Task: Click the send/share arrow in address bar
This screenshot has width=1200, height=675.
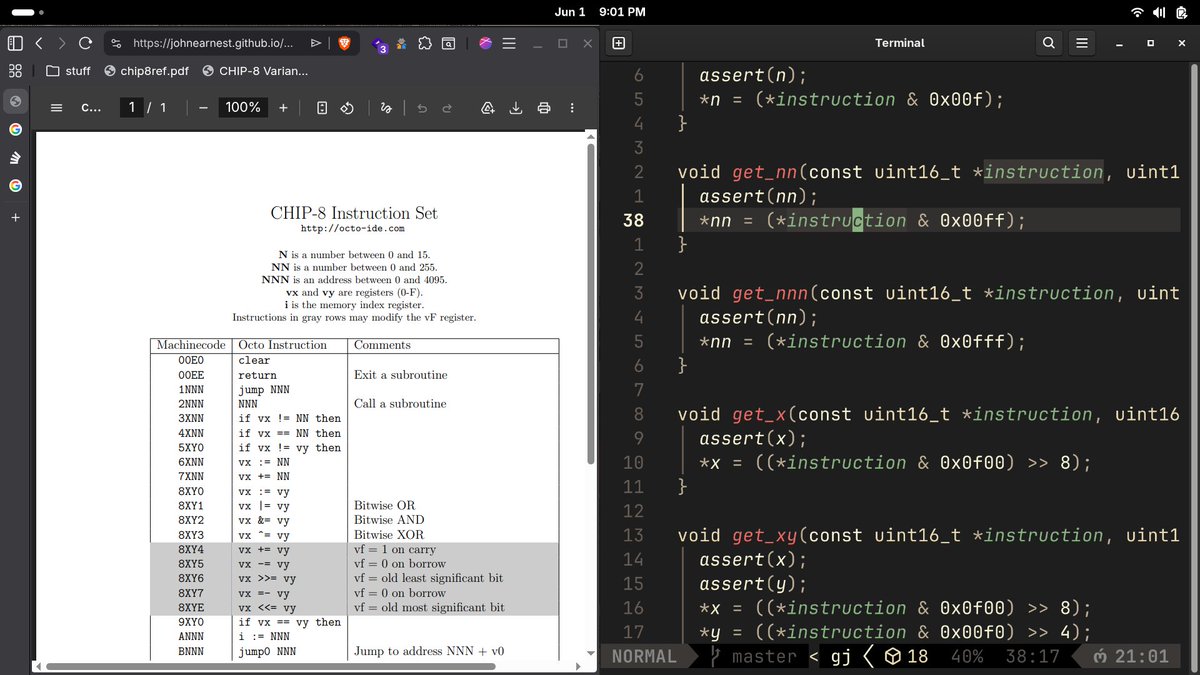Action: (316, 43)
